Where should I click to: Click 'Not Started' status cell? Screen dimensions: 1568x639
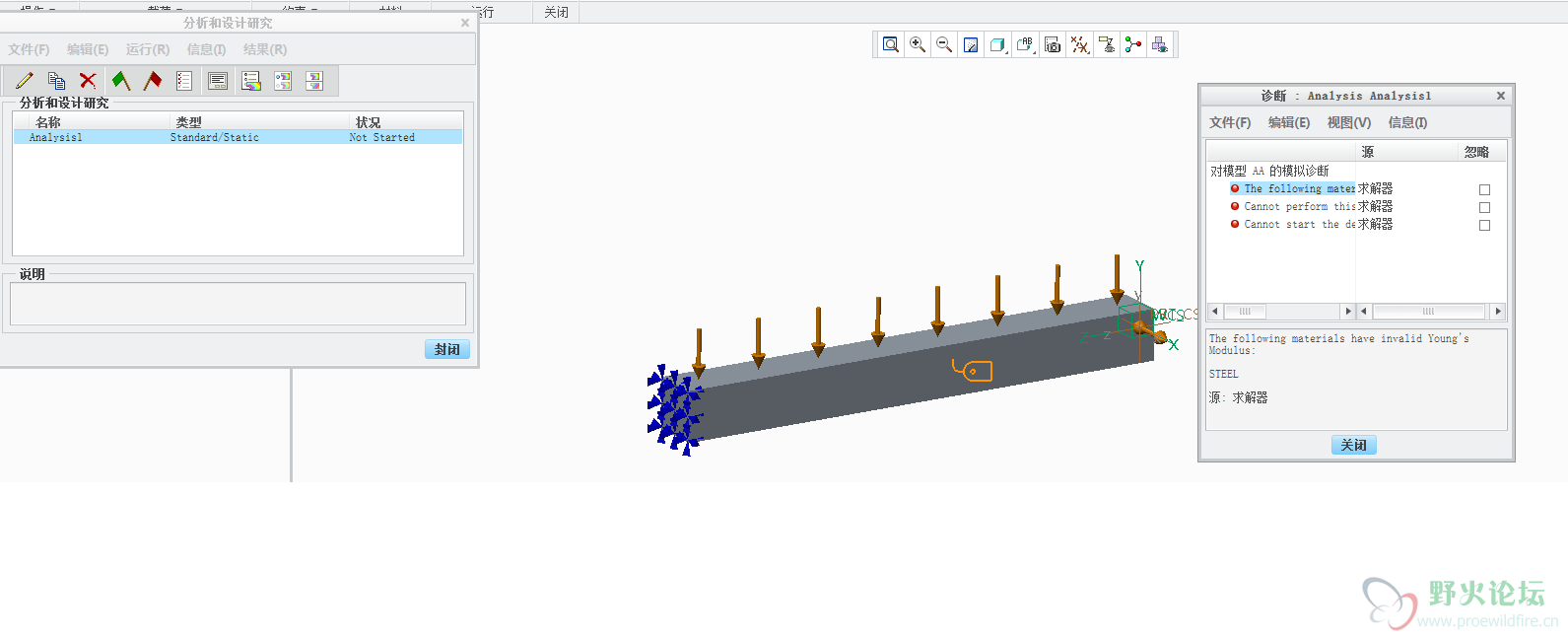(x=382, y=137)
